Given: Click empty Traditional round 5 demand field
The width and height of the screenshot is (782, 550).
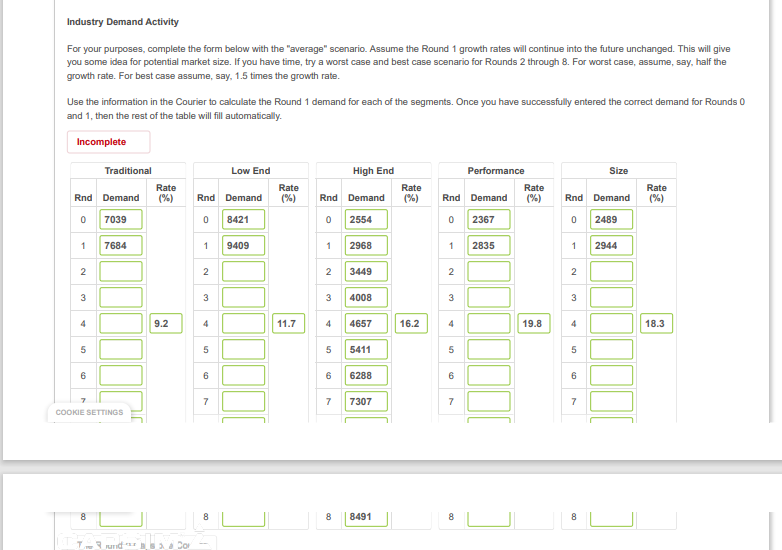Looking at the screenshot, I should pos(121,349).
